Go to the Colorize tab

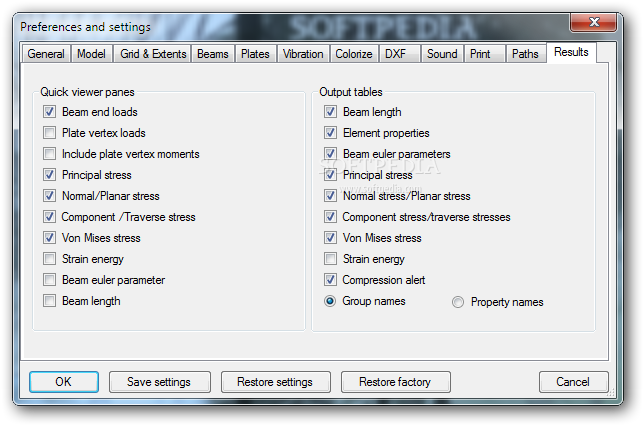pyautogui.click(x=354, y=54)
